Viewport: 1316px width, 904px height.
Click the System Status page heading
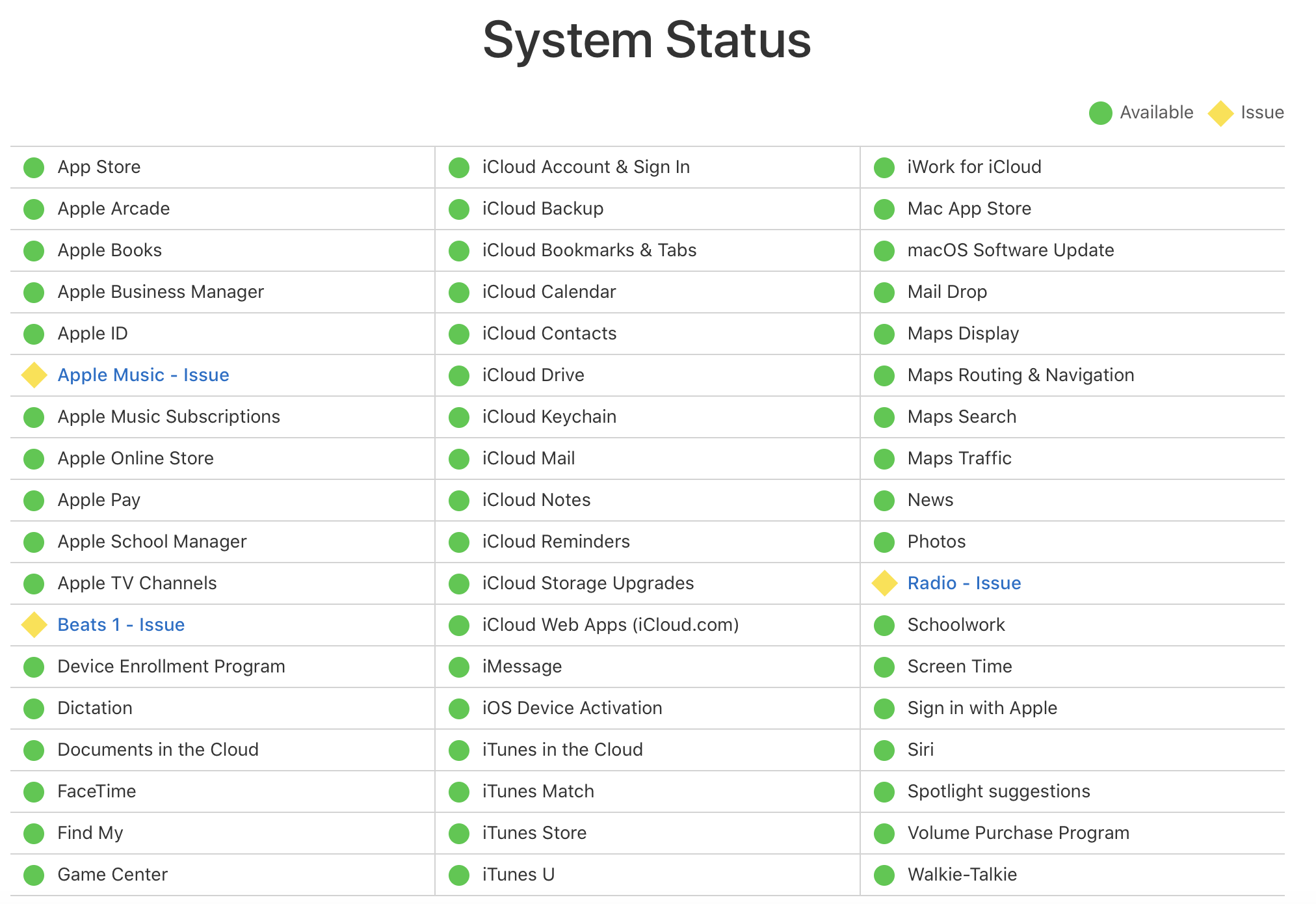(647, 40)
